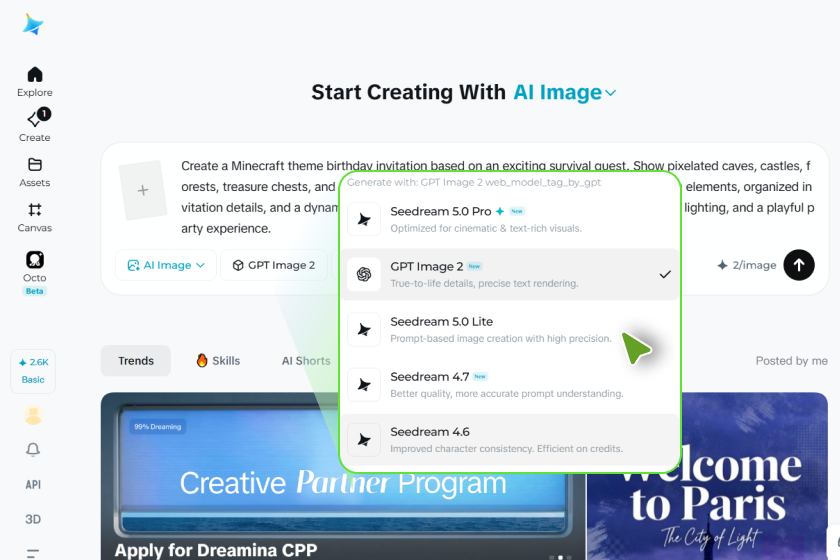
Task: Switch to the Skills tab
Action: [218, 361]
